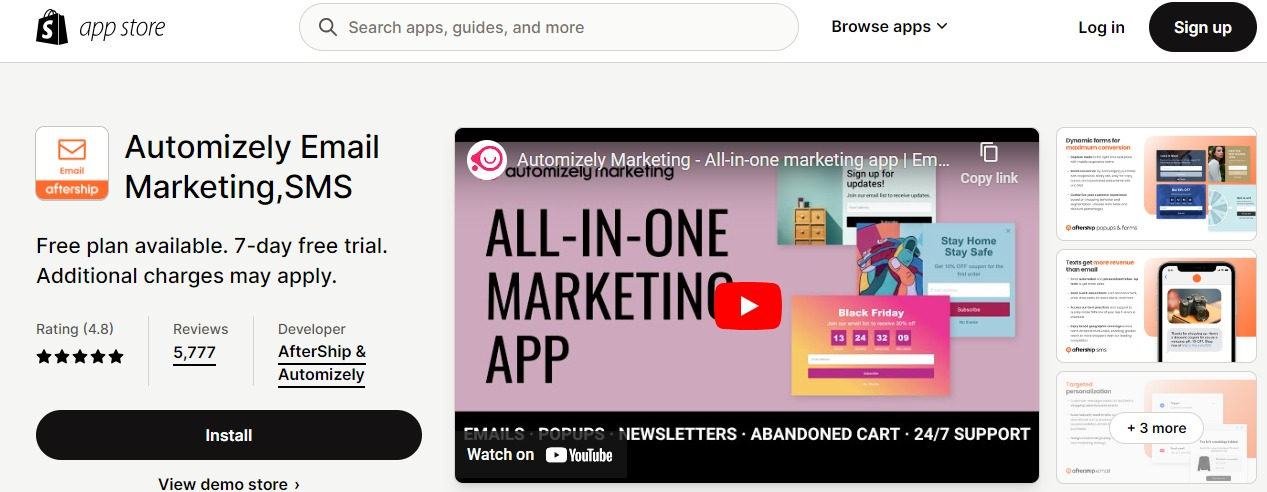1267x492 pixels.
Task: Open the Automizely channel avatar icon
Action: coord(488,160)
